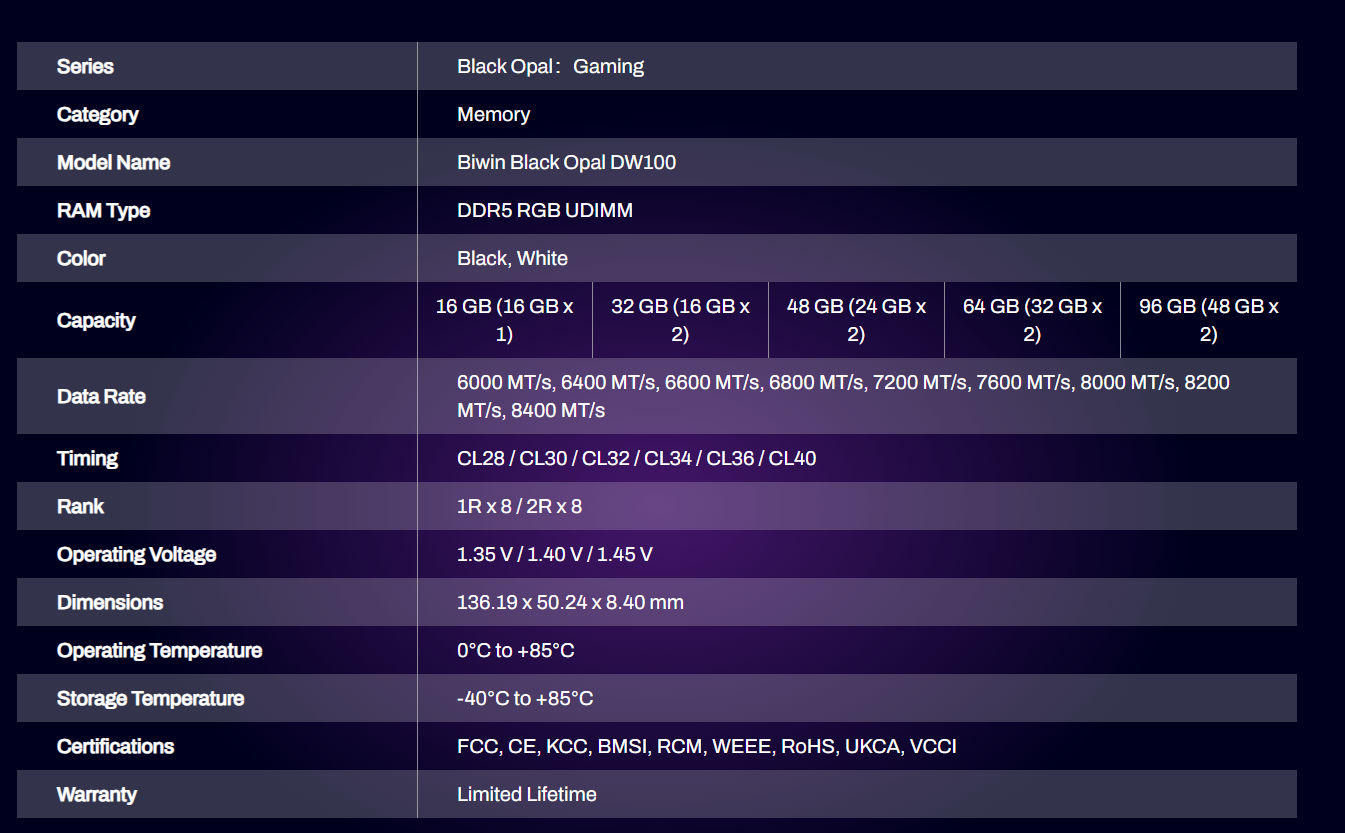1345x833 pixels.
Task: Select the 136.19 x 50.24 x 8.40 mm dimensions
Action: click(570, 603)
